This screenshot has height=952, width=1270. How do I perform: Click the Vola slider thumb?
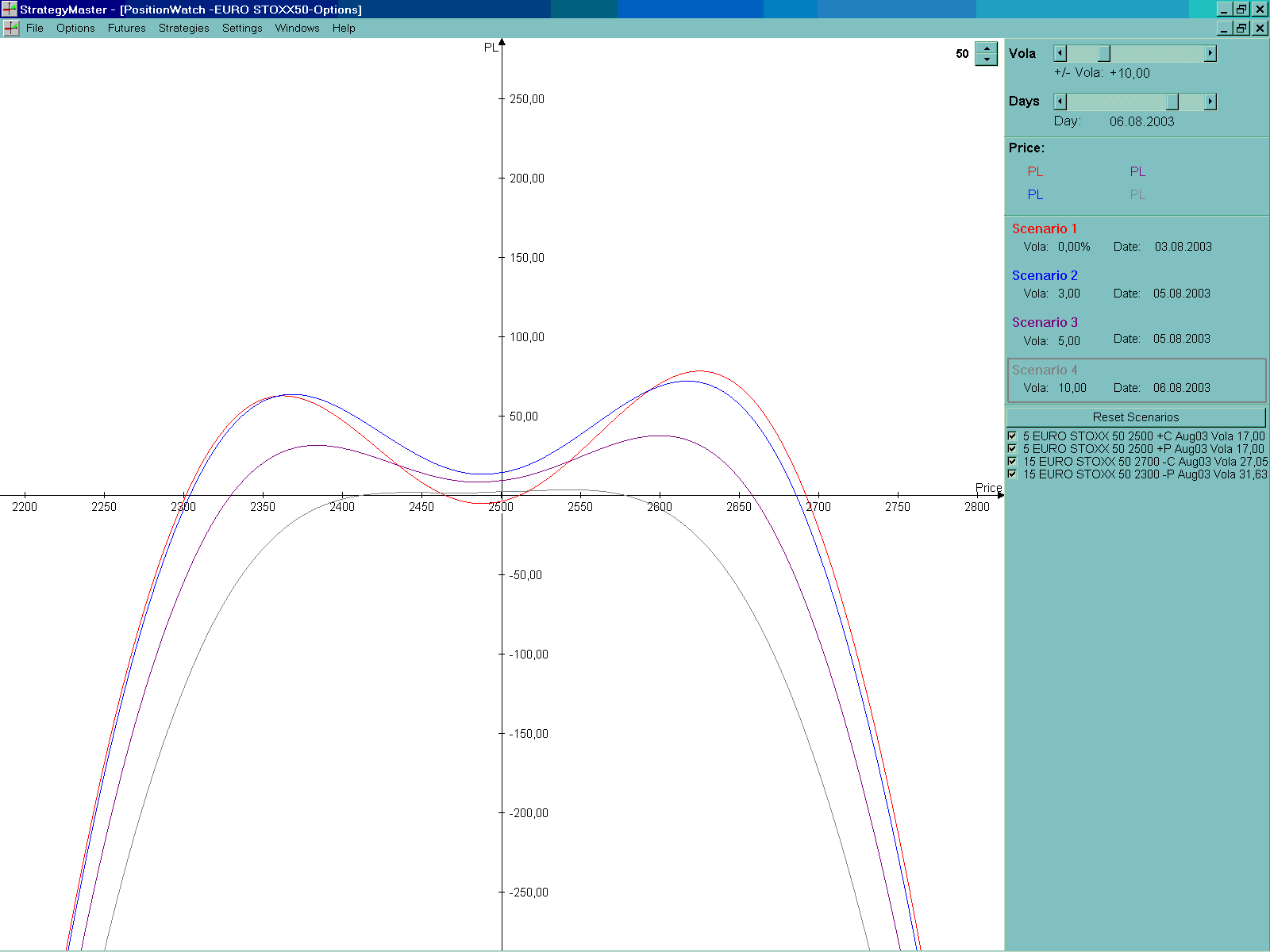[1103, 53]
